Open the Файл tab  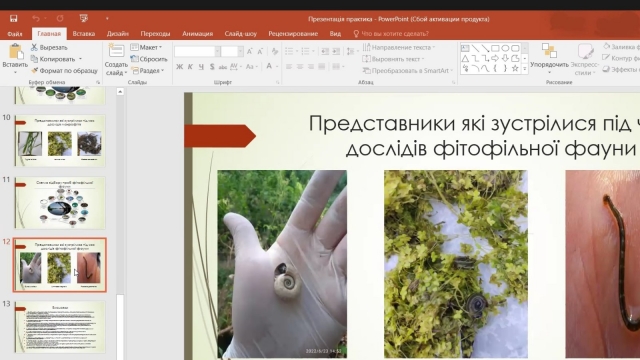pos(15,34)
